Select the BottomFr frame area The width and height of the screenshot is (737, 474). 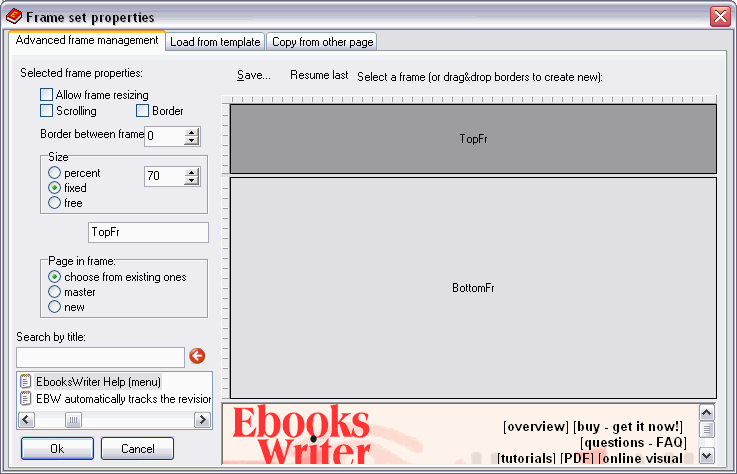click(473, 288)
